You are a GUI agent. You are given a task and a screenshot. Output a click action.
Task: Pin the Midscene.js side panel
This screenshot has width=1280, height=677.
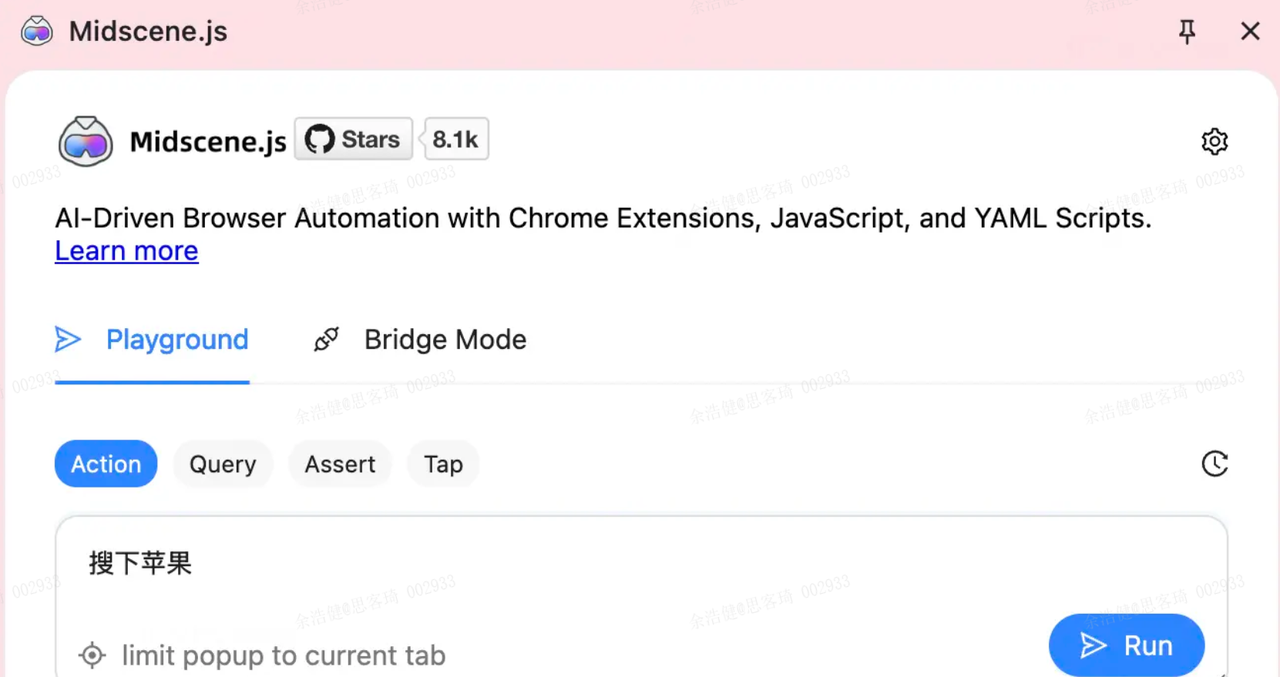tap(1187, 32)
